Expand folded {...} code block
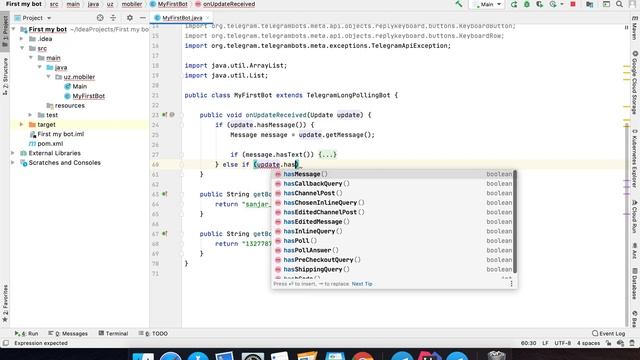640x360 pixels. click(327, 155)
